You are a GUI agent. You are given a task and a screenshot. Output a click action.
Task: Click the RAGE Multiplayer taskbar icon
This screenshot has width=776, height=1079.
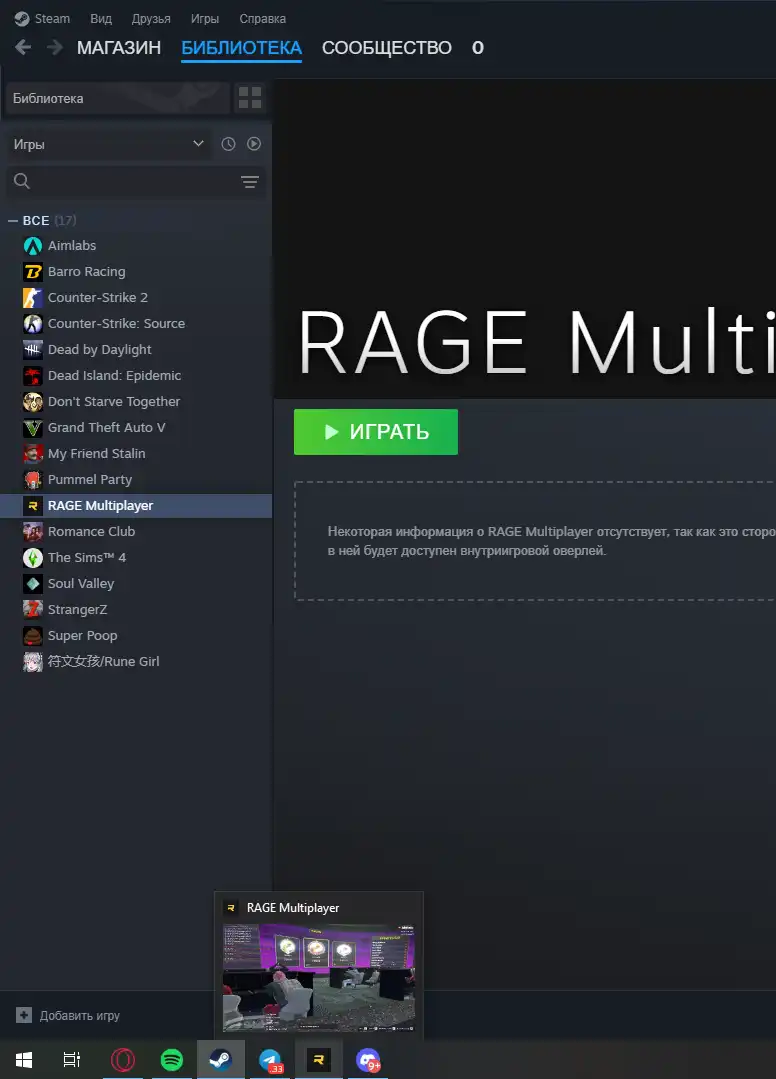click(319, 1060)
